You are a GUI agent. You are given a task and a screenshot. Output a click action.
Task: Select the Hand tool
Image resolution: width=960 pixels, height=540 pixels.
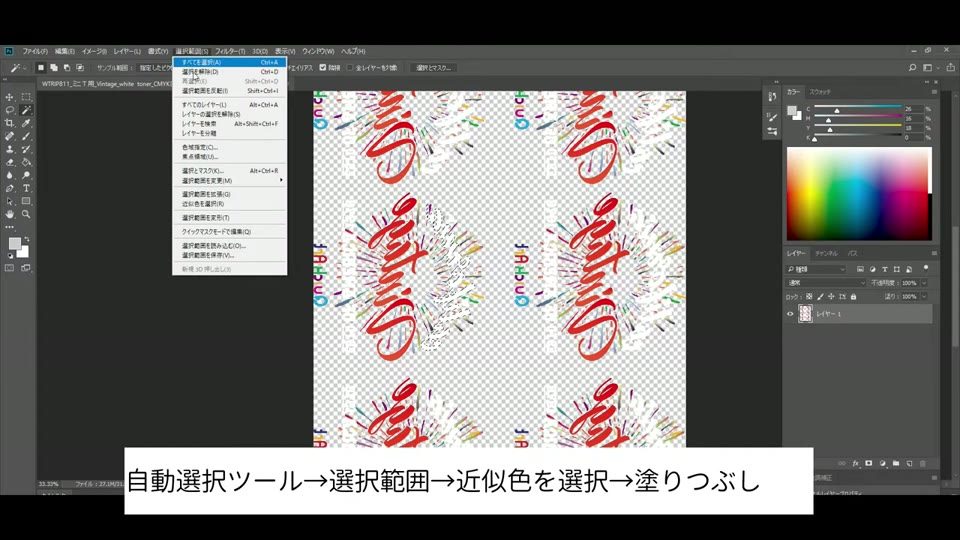click(x=9, y=214)
